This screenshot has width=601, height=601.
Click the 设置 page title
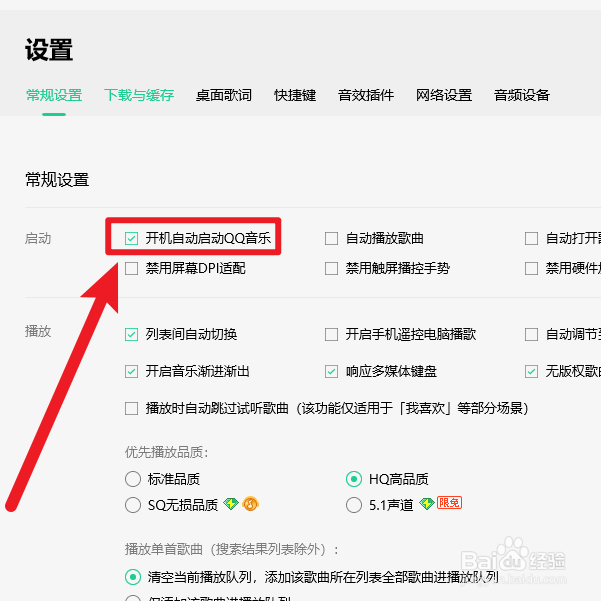[49, 50]
